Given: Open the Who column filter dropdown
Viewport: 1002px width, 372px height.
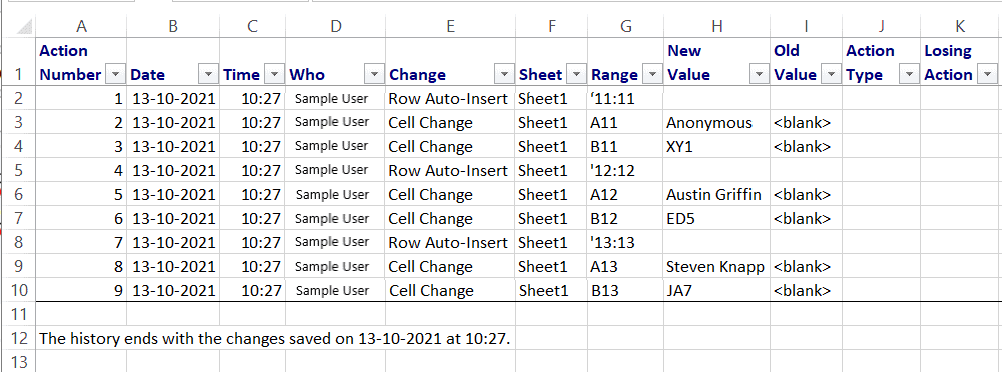Looking at the screenshot, I should 374,75.
